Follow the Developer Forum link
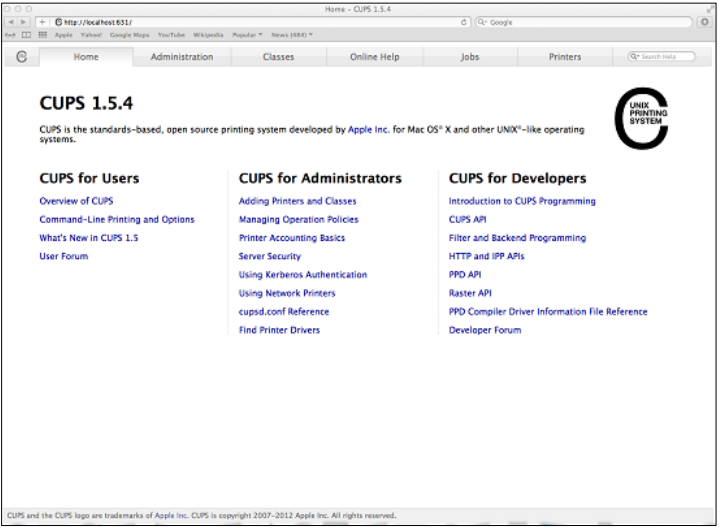 point(484,330)
